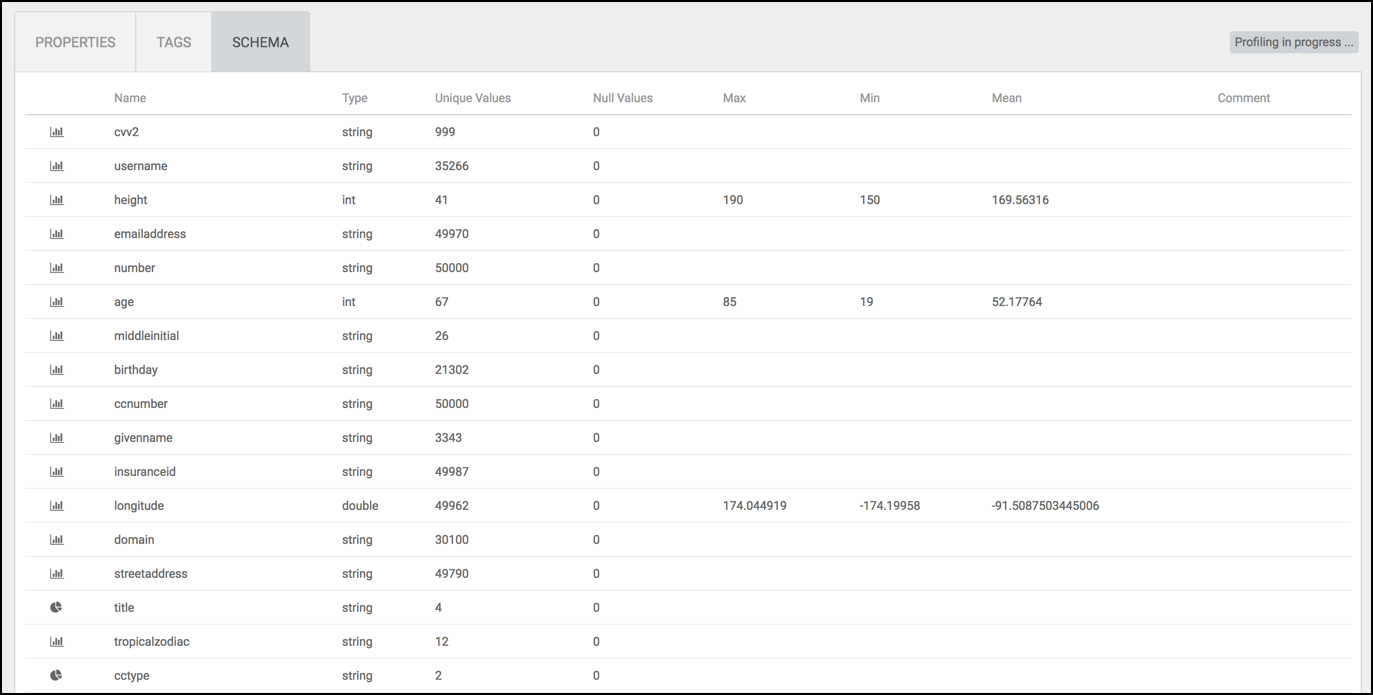Select the ccnumber column name
The image size is (1373, 695).
coord(141,404)
